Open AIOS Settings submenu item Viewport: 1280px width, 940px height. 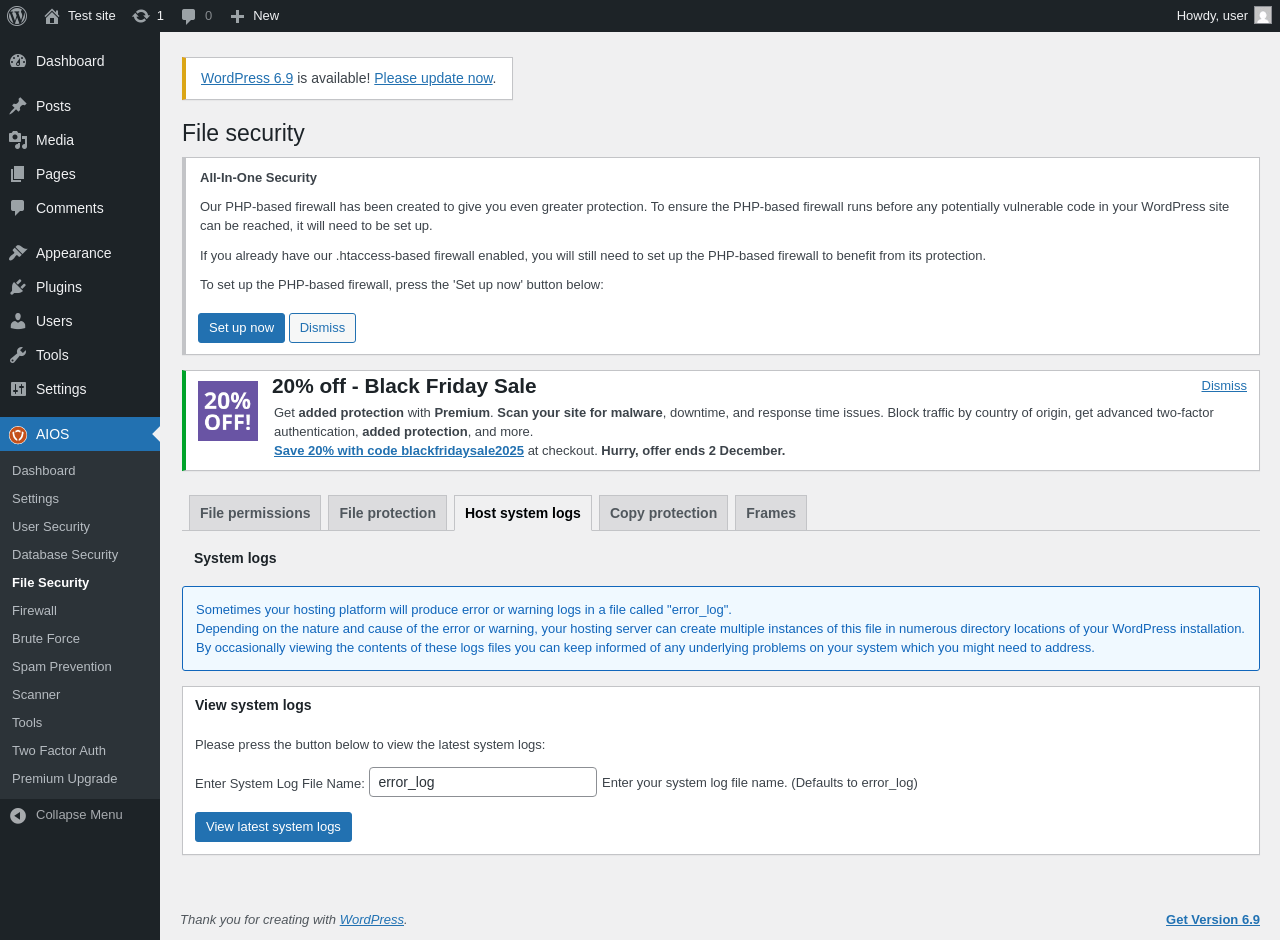pyautogui.click(x=35, y=498)
